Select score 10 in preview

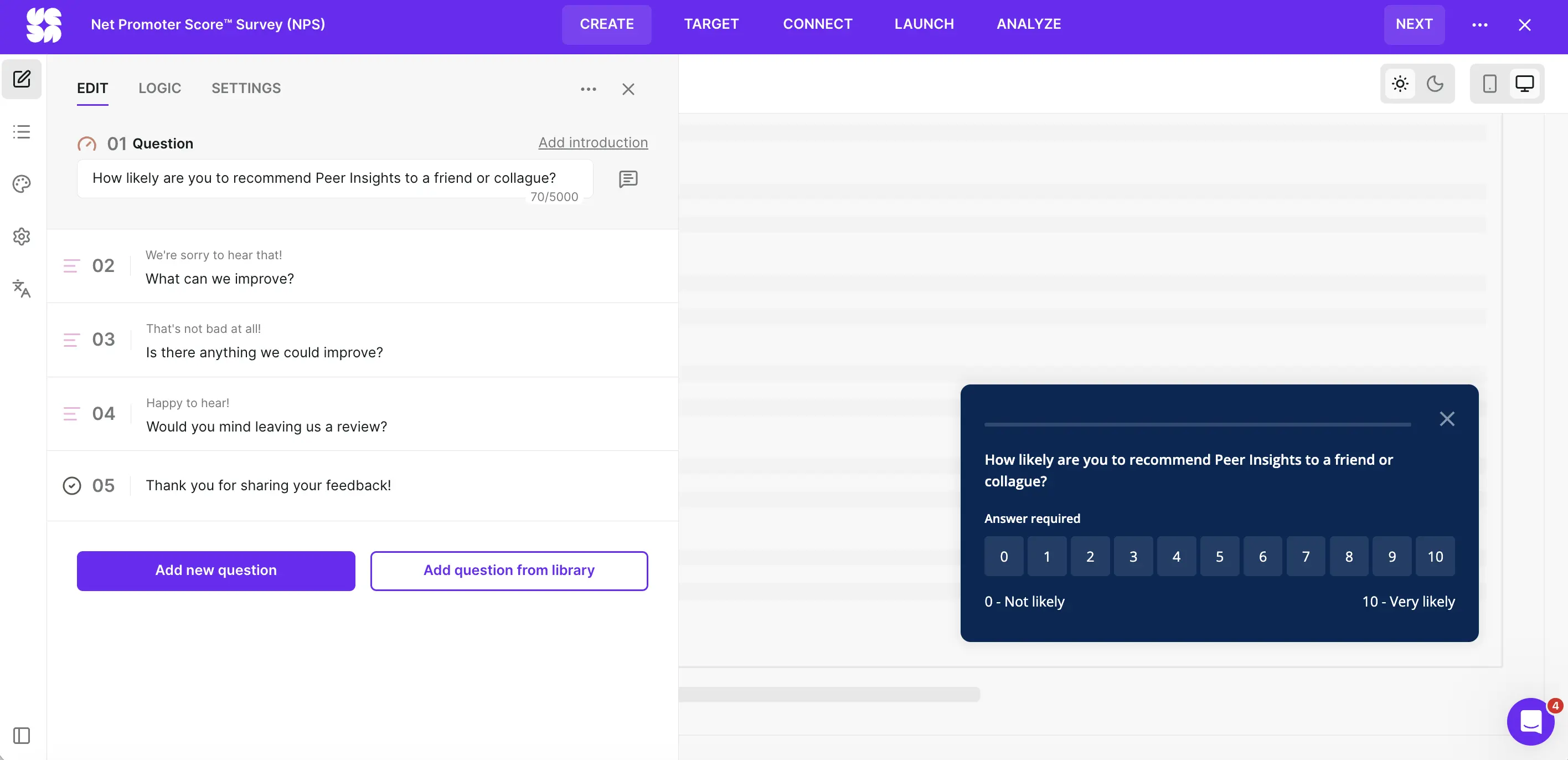pyautogui.click(x=1435, y=556)
